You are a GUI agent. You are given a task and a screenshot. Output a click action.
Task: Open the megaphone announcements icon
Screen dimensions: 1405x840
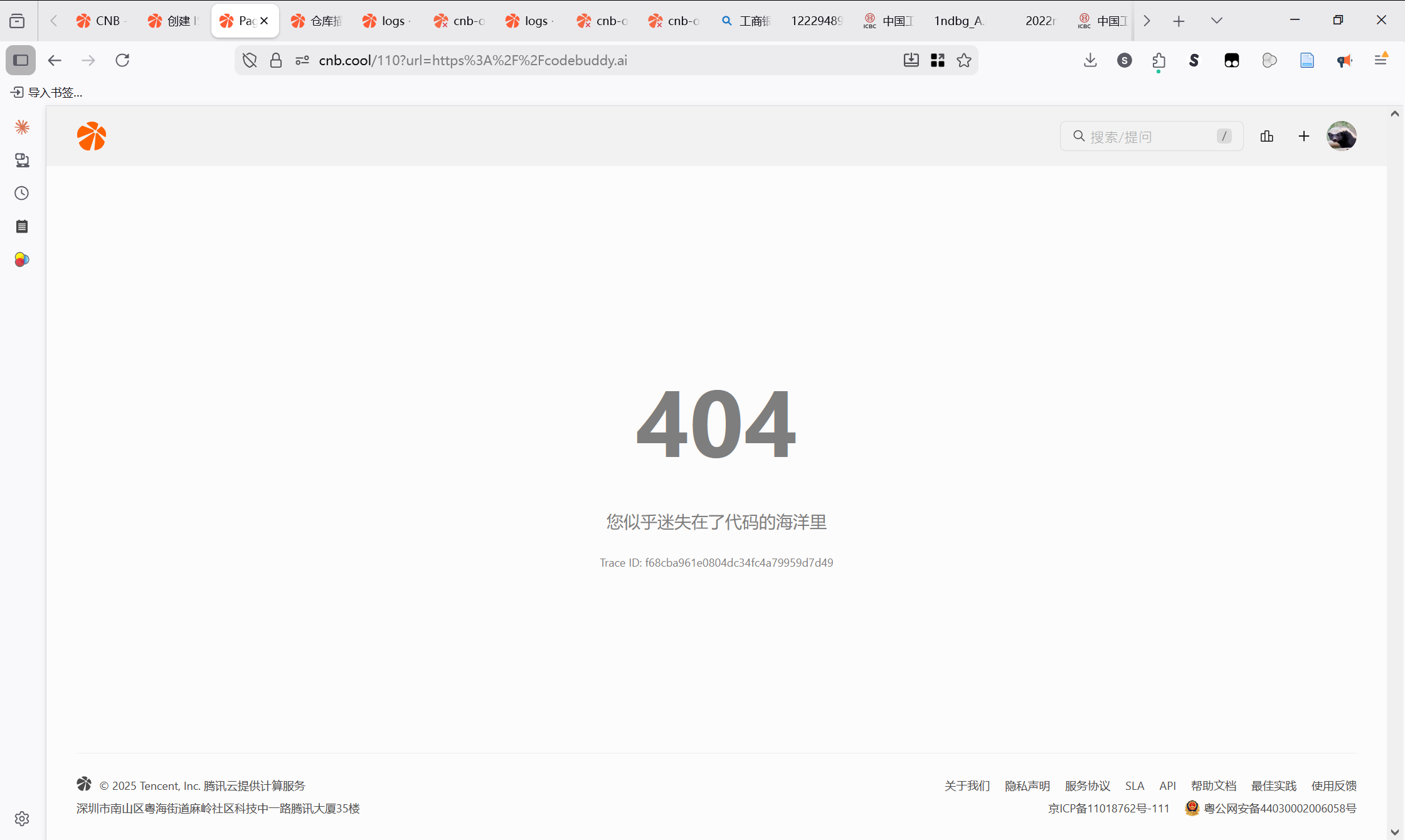click(1344, 60)
